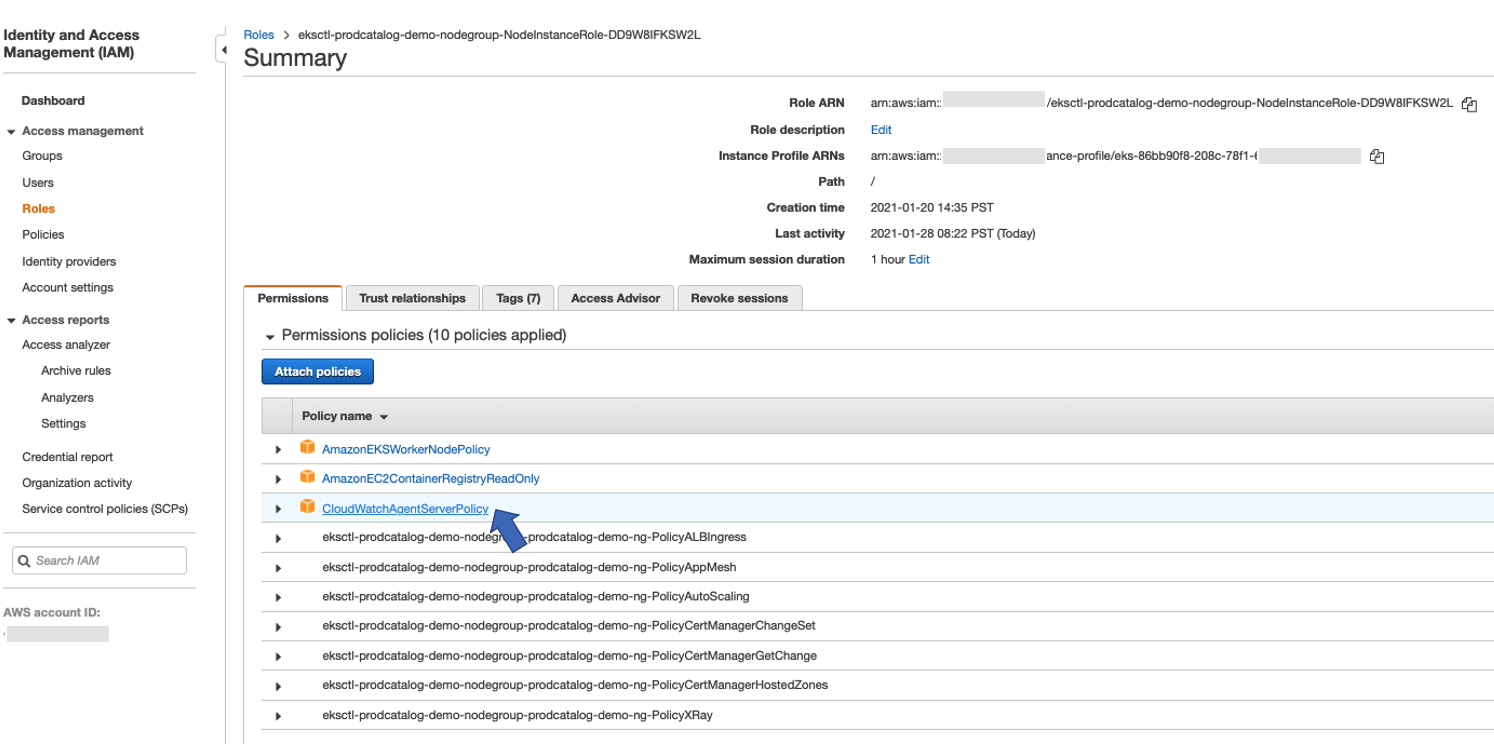Click the Attach policies button
The height and width of the screenshot is (748, 1494).
tap(317, 371)
